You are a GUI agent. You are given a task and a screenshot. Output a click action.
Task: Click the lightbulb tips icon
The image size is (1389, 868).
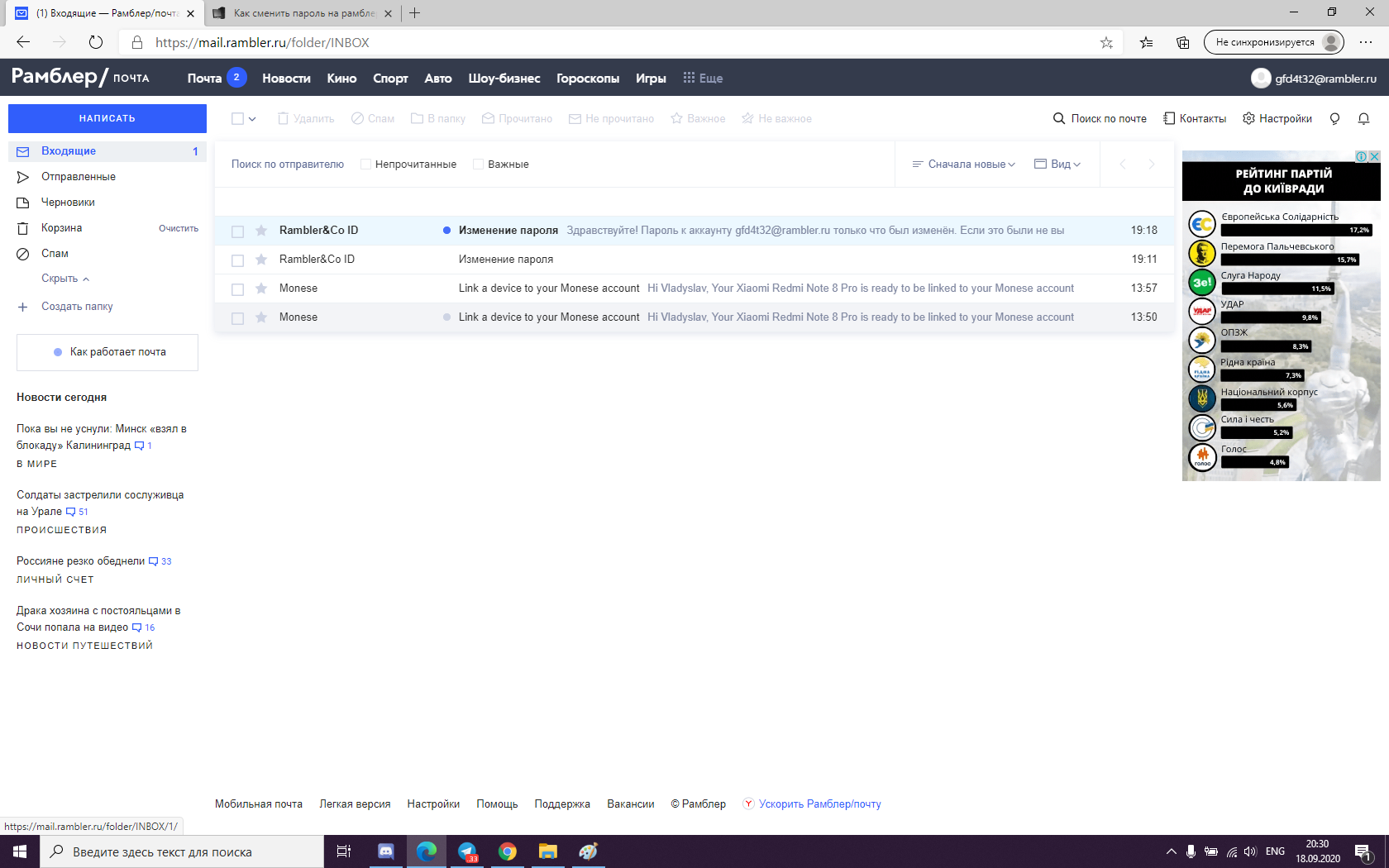(1334, 119)
